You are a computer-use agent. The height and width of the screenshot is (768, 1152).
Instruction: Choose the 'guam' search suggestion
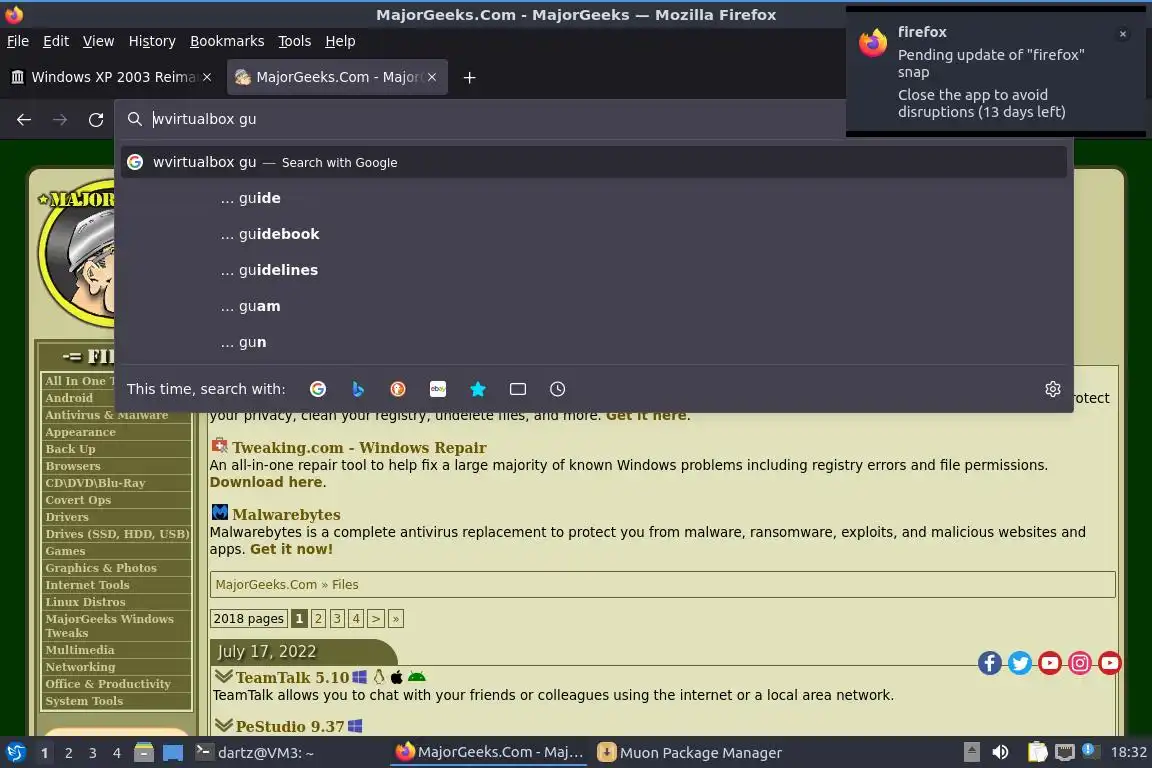click(594, 306)
